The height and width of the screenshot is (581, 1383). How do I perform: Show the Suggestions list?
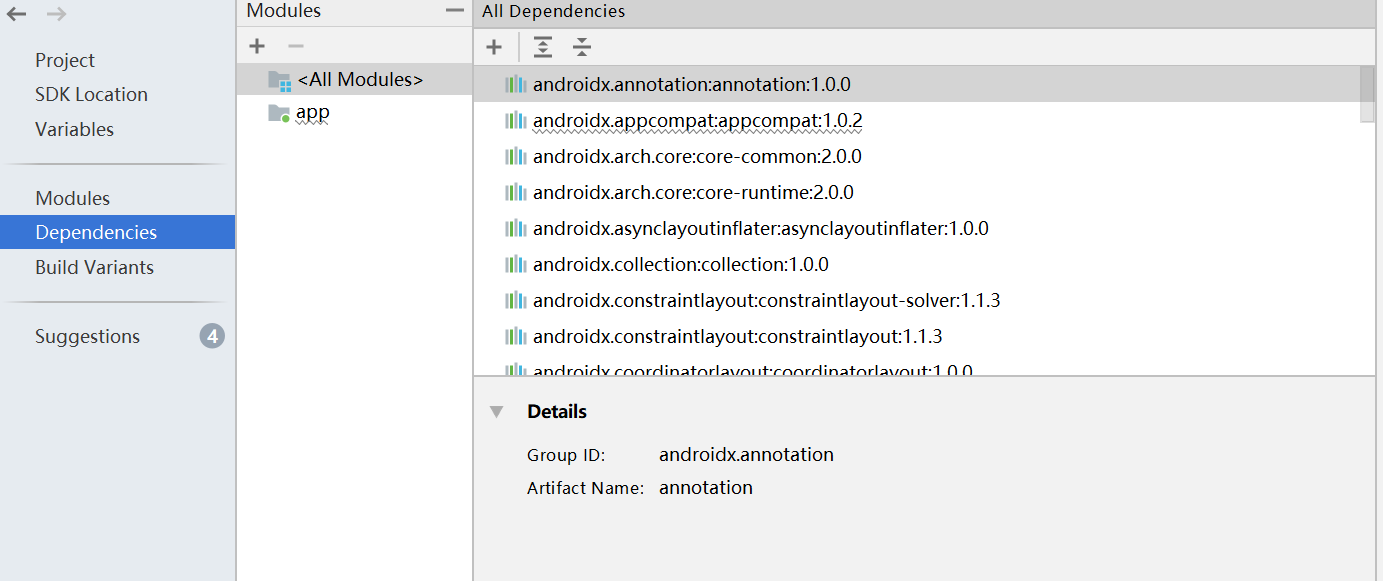(87, 337)
